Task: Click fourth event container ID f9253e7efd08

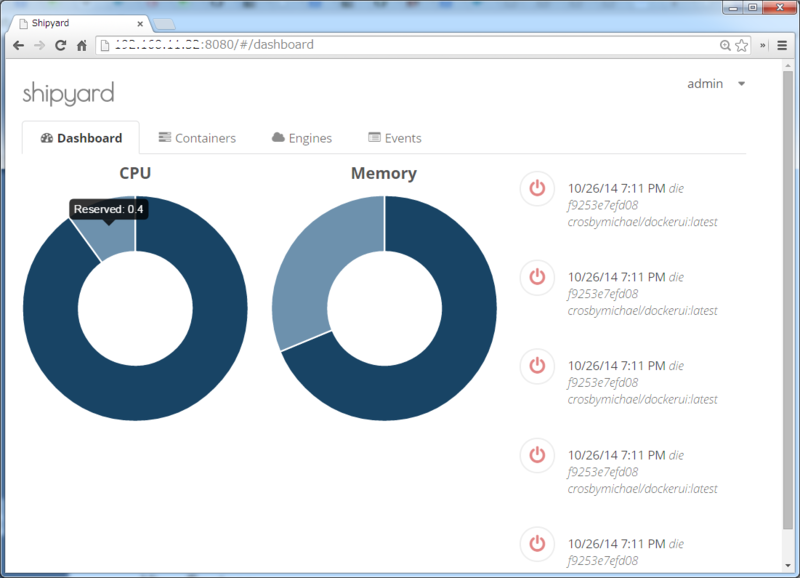Action: click(603, 472)
